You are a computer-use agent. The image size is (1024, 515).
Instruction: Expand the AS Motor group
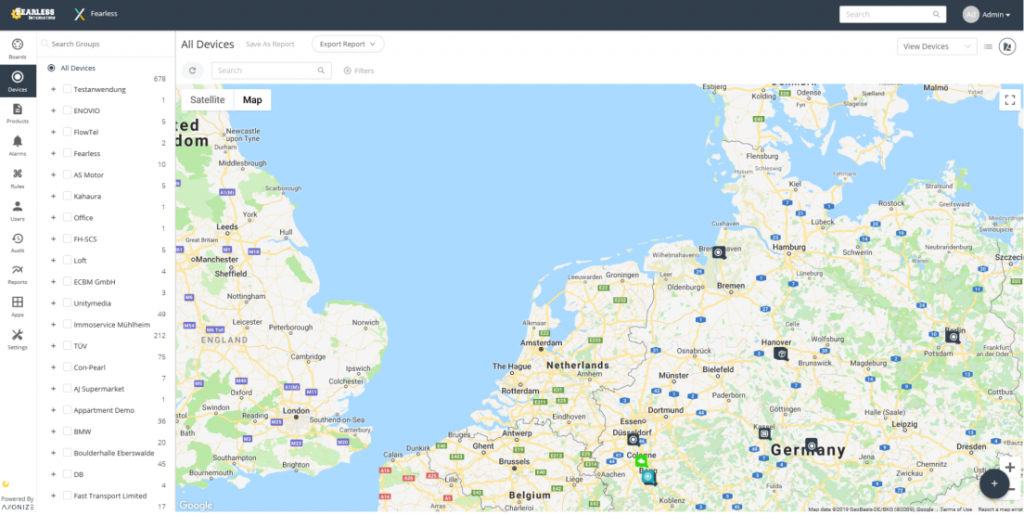click(53, 174)
